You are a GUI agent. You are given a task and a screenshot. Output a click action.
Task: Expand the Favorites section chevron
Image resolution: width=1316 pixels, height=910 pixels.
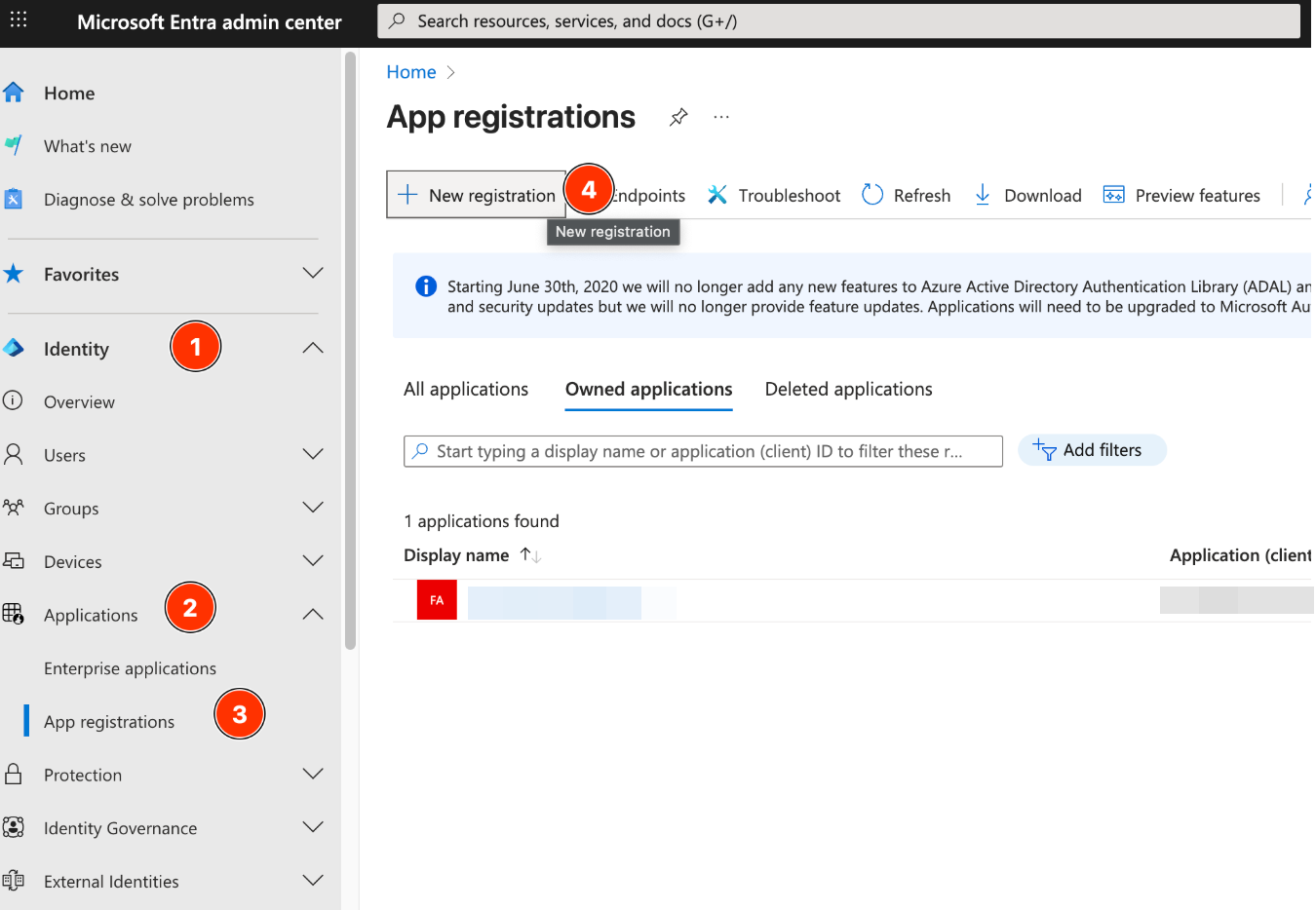[x=313, y=273]
